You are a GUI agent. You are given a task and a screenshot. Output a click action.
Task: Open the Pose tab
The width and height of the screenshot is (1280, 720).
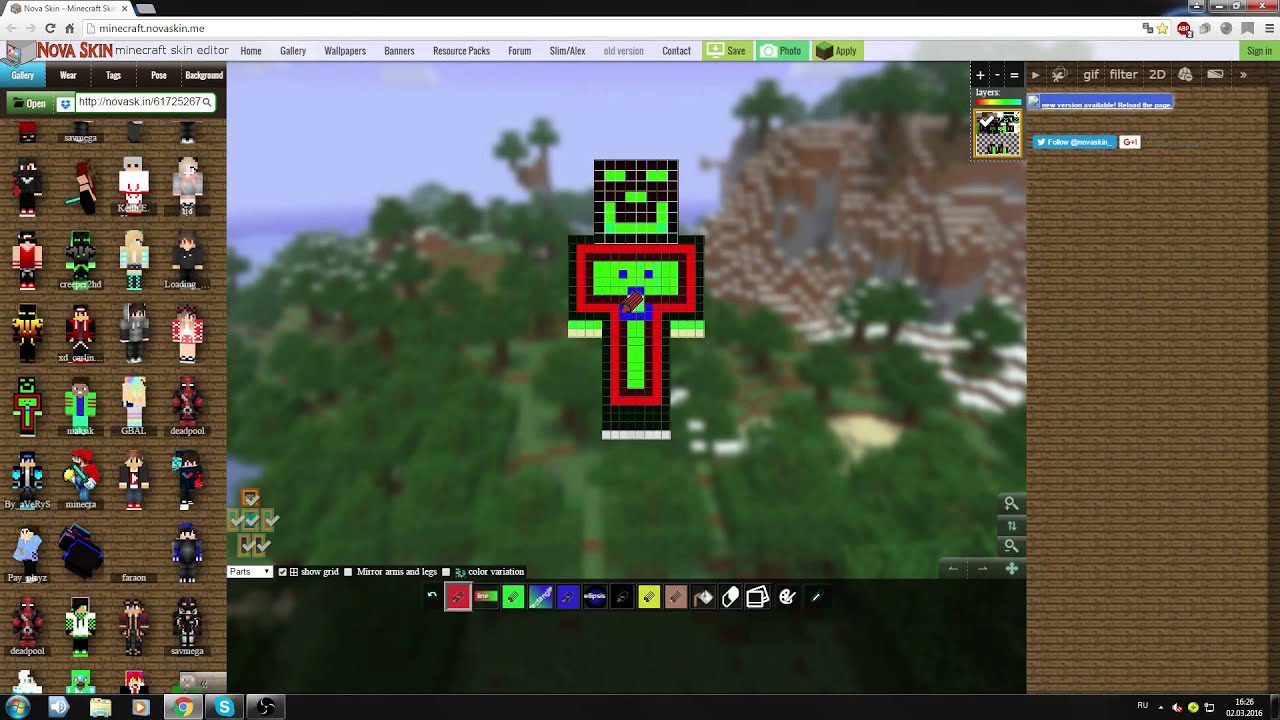click(x=158, y=75)
